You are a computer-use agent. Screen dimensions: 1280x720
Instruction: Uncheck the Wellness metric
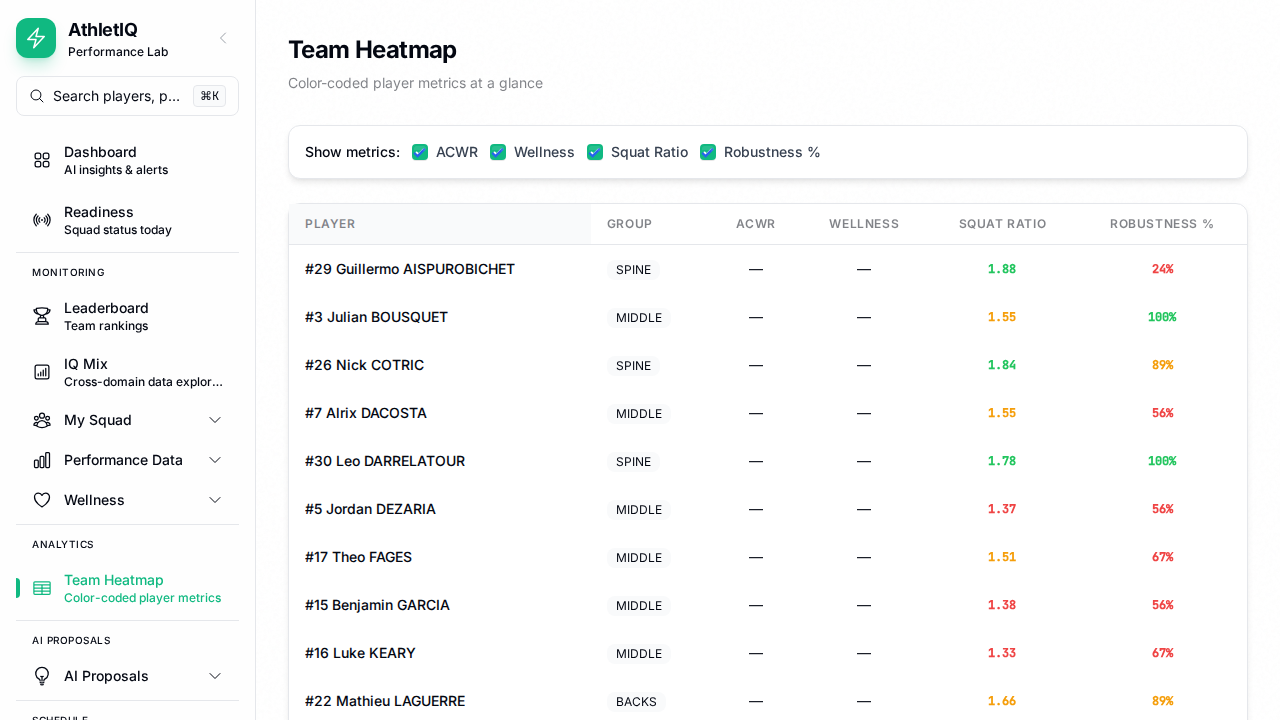498,152
